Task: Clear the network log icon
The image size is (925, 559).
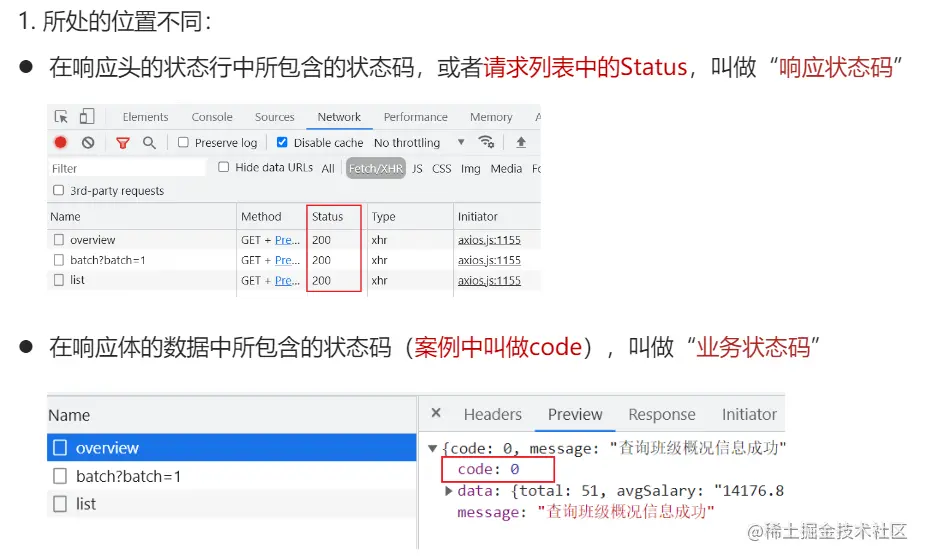Action: pos(88,143)
